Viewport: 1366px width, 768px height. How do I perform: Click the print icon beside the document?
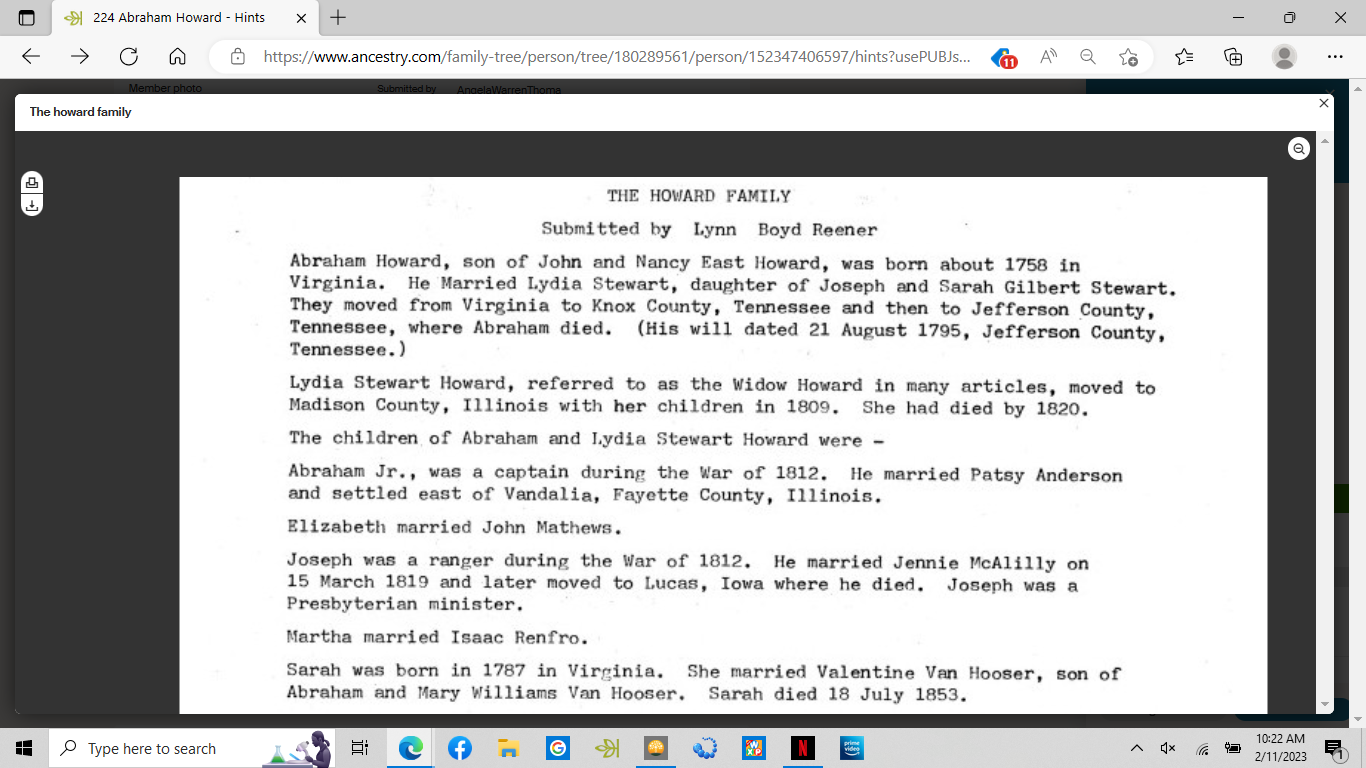pos(32,182)
